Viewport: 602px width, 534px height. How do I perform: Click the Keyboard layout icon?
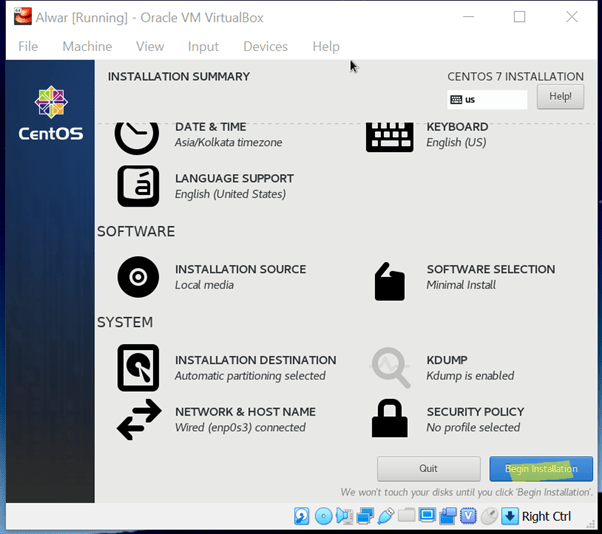coord(389,136)
